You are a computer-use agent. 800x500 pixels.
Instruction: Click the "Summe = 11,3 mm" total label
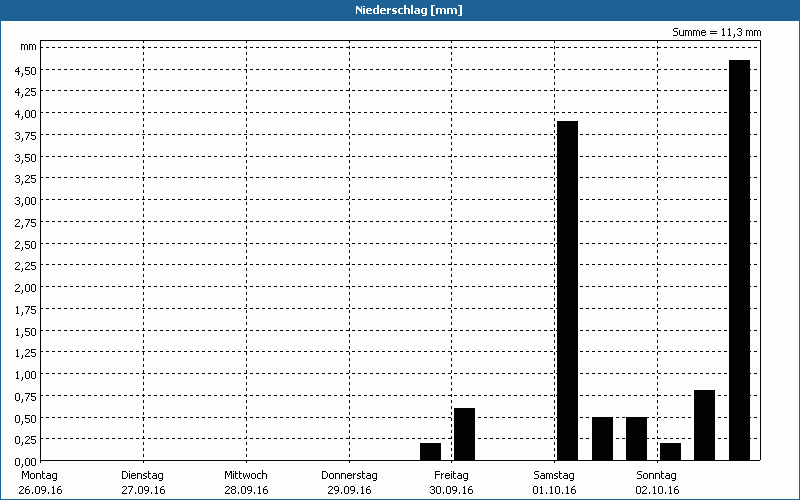[716, 33]
